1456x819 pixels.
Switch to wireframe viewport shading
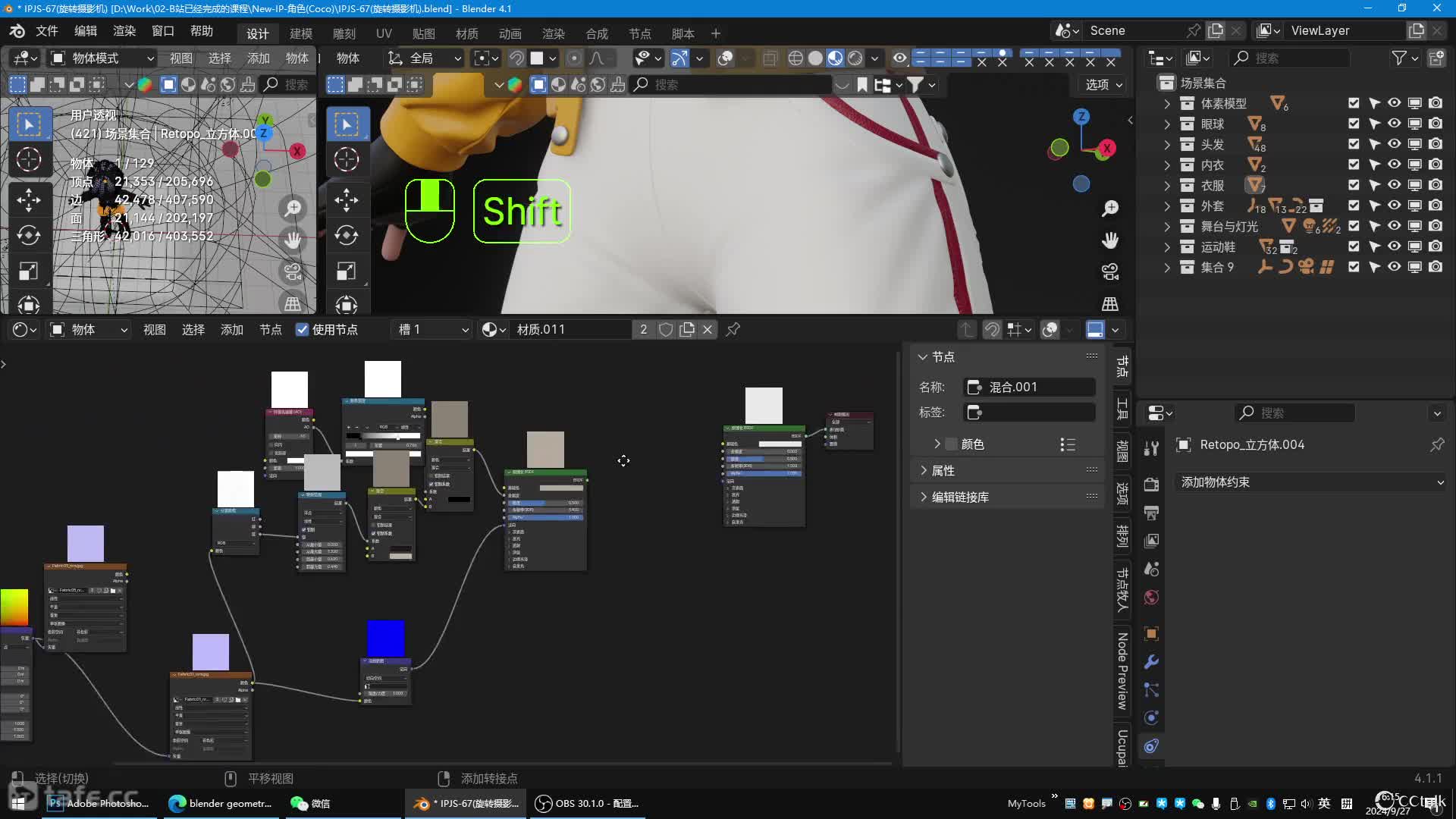point(795,58)
